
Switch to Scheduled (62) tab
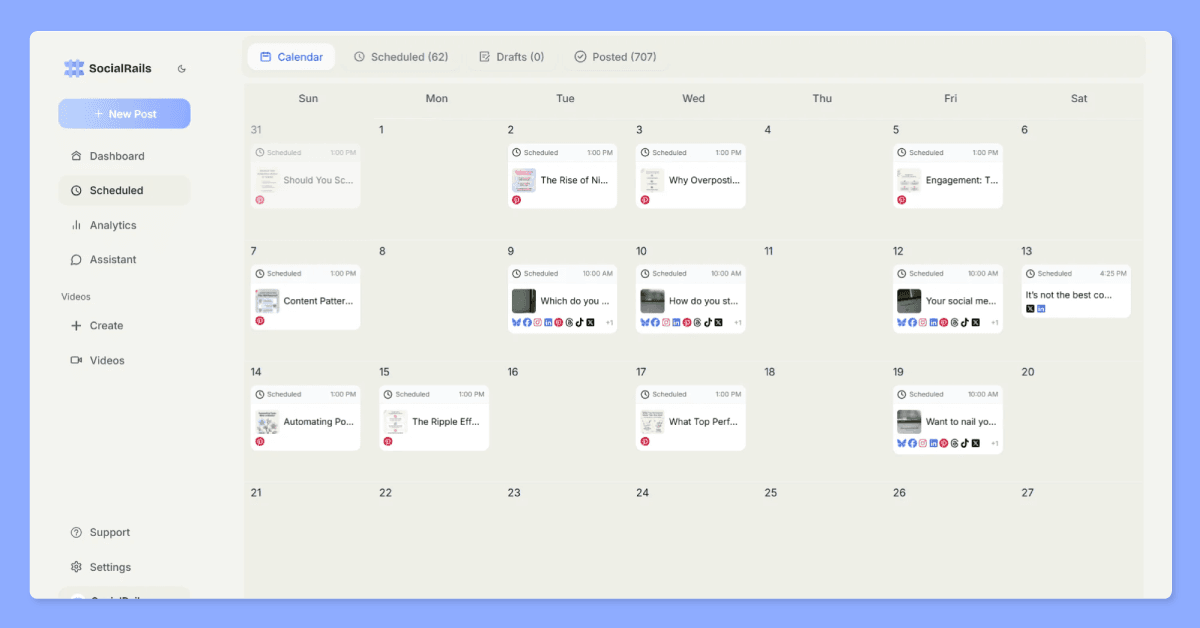tap(401, 57)
